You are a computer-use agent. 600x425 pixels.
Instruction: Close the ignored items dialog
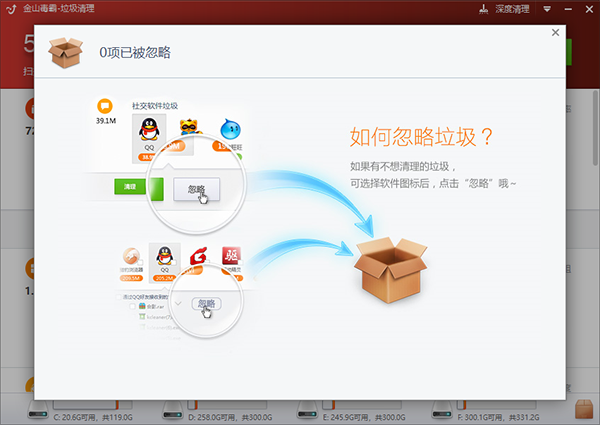(555, 33)
